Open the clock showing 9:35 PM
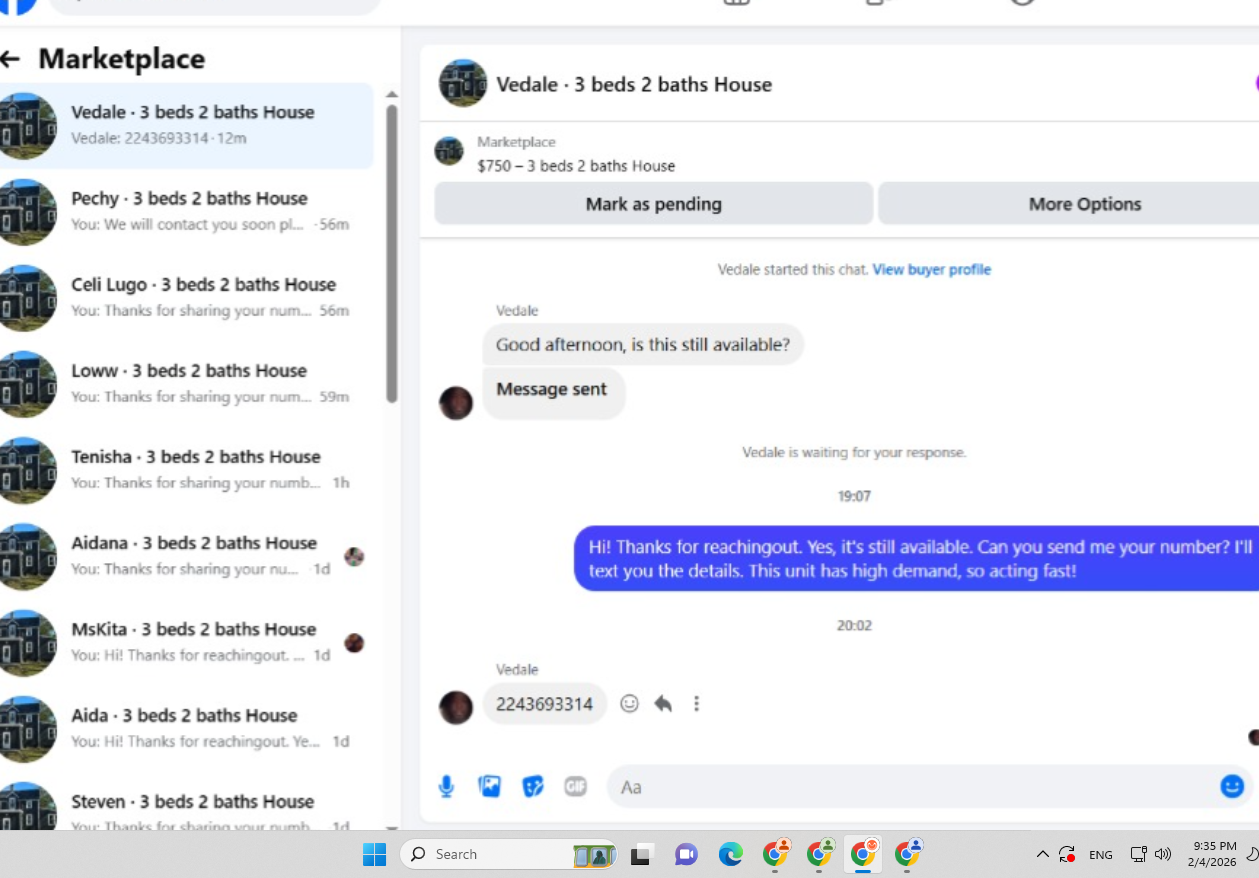Viewport: 1259px width, 878px height. tap(1212, 854)
